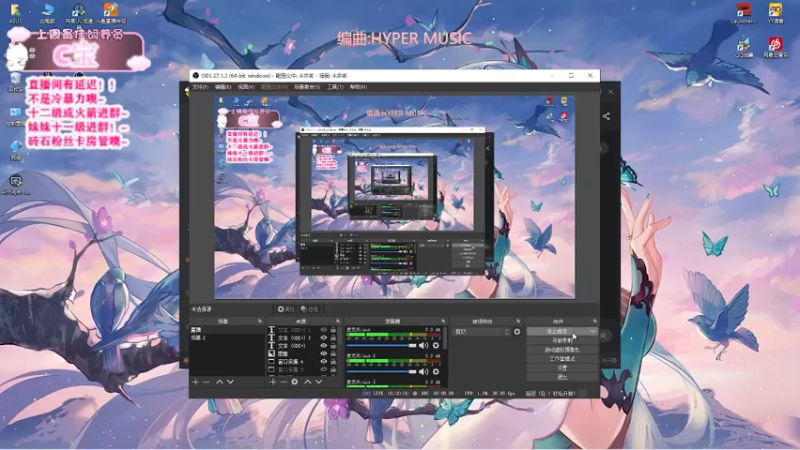Mute the 麦克风/Aux 2 speaker icon
This screenshot has height=450, width=800.
point(423,371)
